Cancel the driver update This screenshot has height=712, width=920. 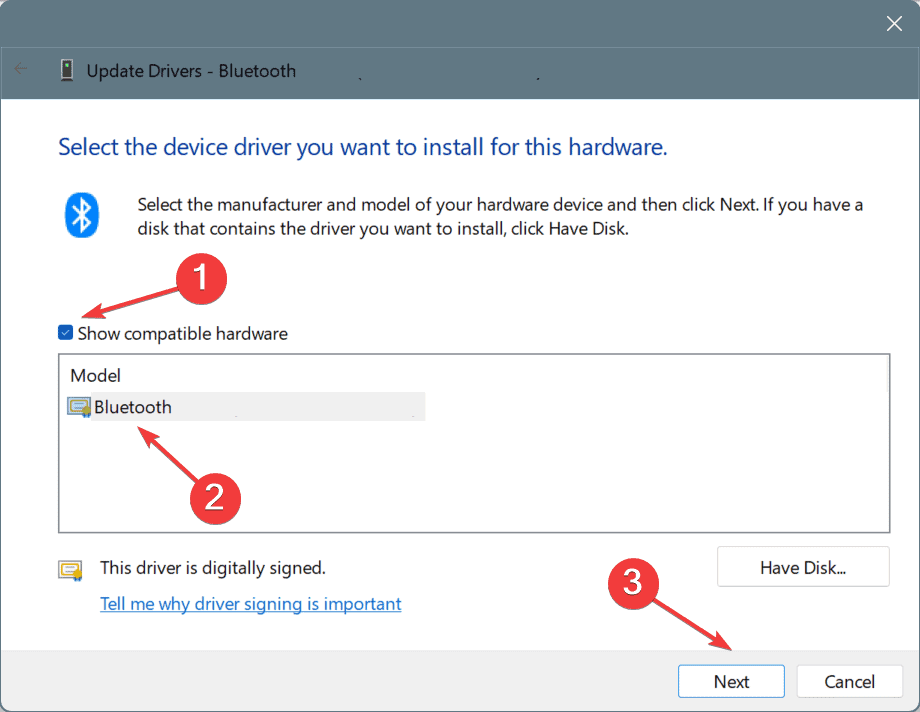(x=850, y=681)
